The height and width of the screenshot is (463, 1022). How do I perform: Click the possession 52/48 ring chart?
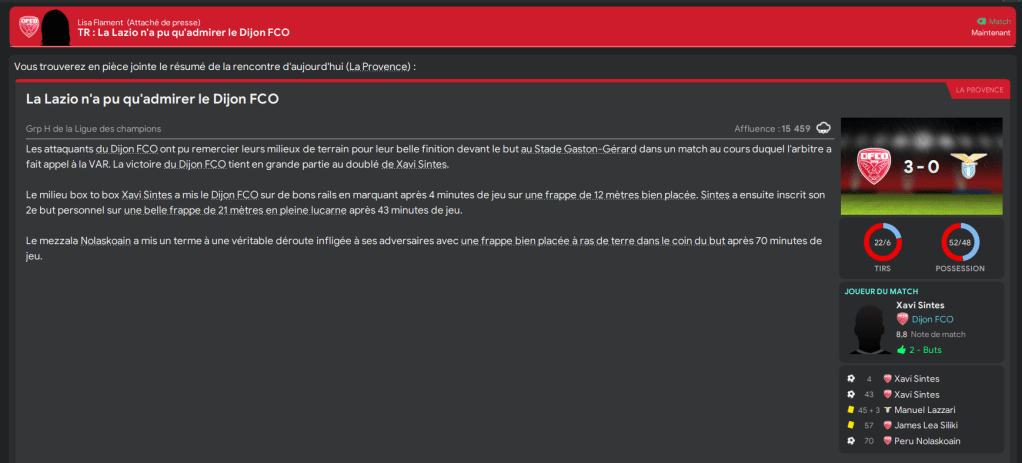tap(960, 243)
